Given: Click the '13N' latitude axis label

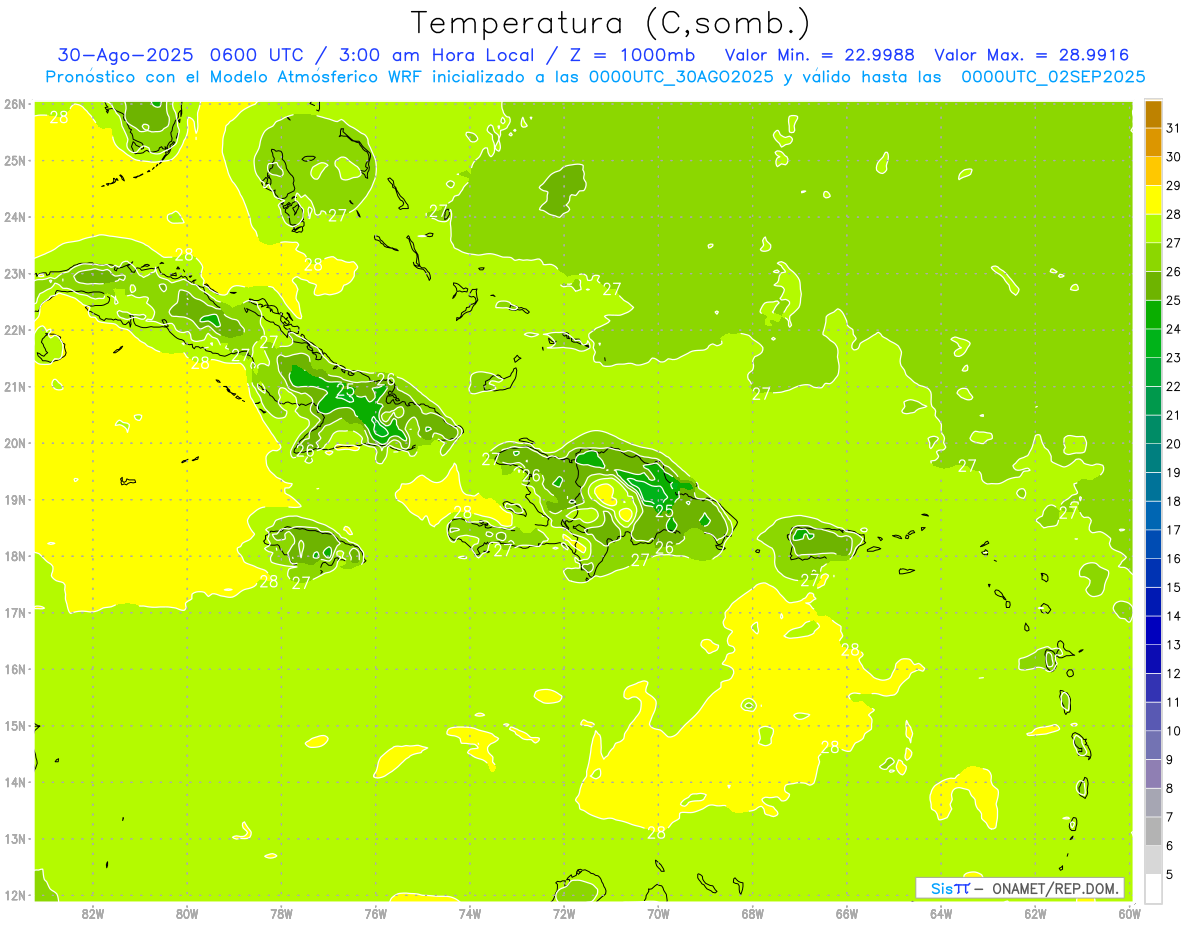Looking at the screenshot, I should (15, 839).
